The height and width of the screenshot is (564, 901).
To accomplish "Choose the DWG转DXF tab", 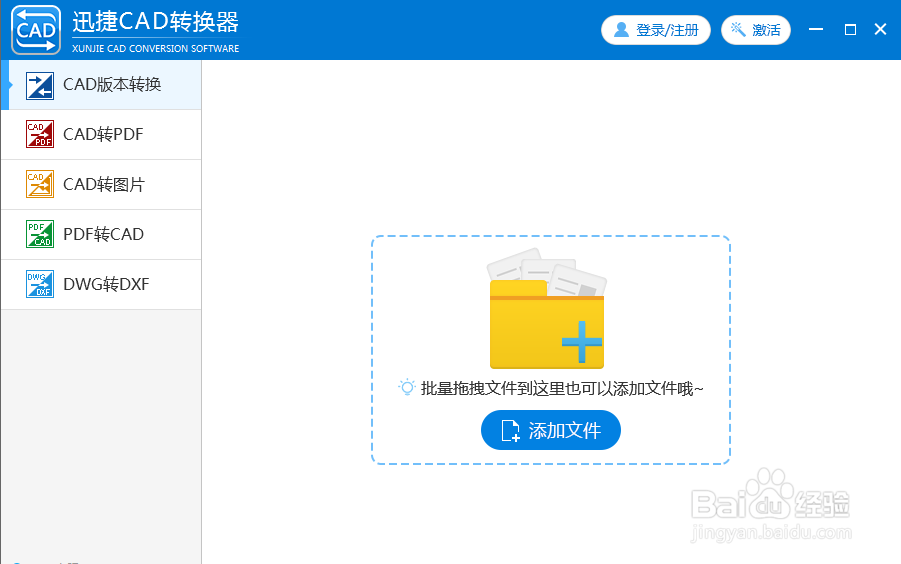I will point(102,284).
